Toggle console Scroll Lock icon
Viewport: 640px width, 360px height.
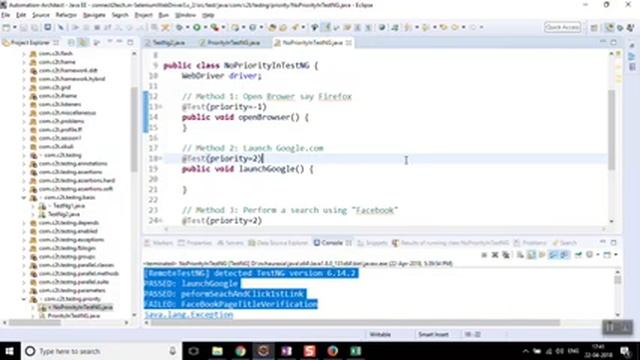[x=531, y=255]
